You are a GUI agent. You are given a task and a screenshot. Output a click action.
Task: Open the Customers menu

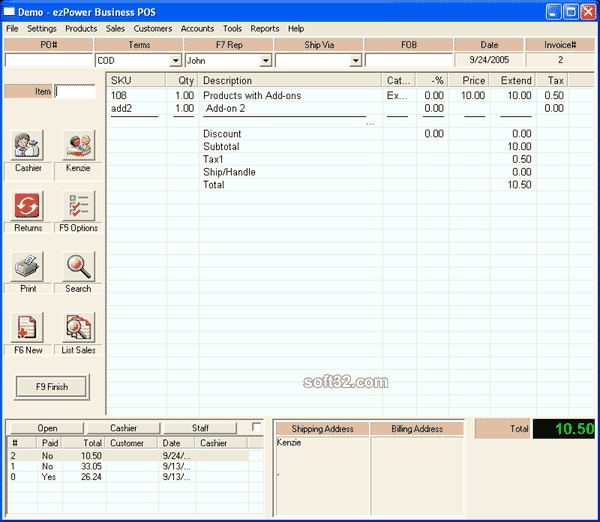click(x=153, y=29)
